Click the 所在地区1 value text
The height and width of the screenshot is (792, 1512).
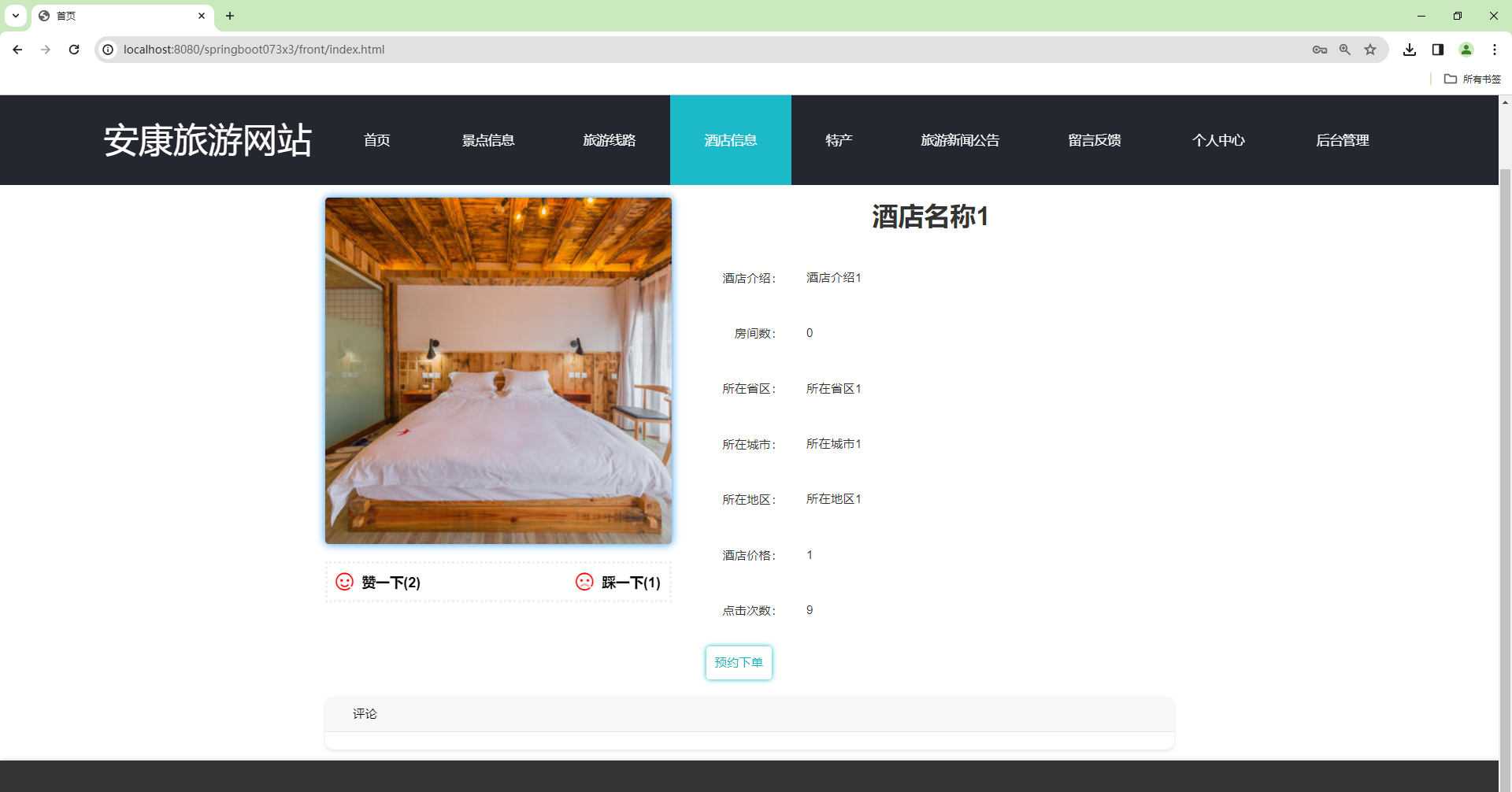click(x=833, y=499)
